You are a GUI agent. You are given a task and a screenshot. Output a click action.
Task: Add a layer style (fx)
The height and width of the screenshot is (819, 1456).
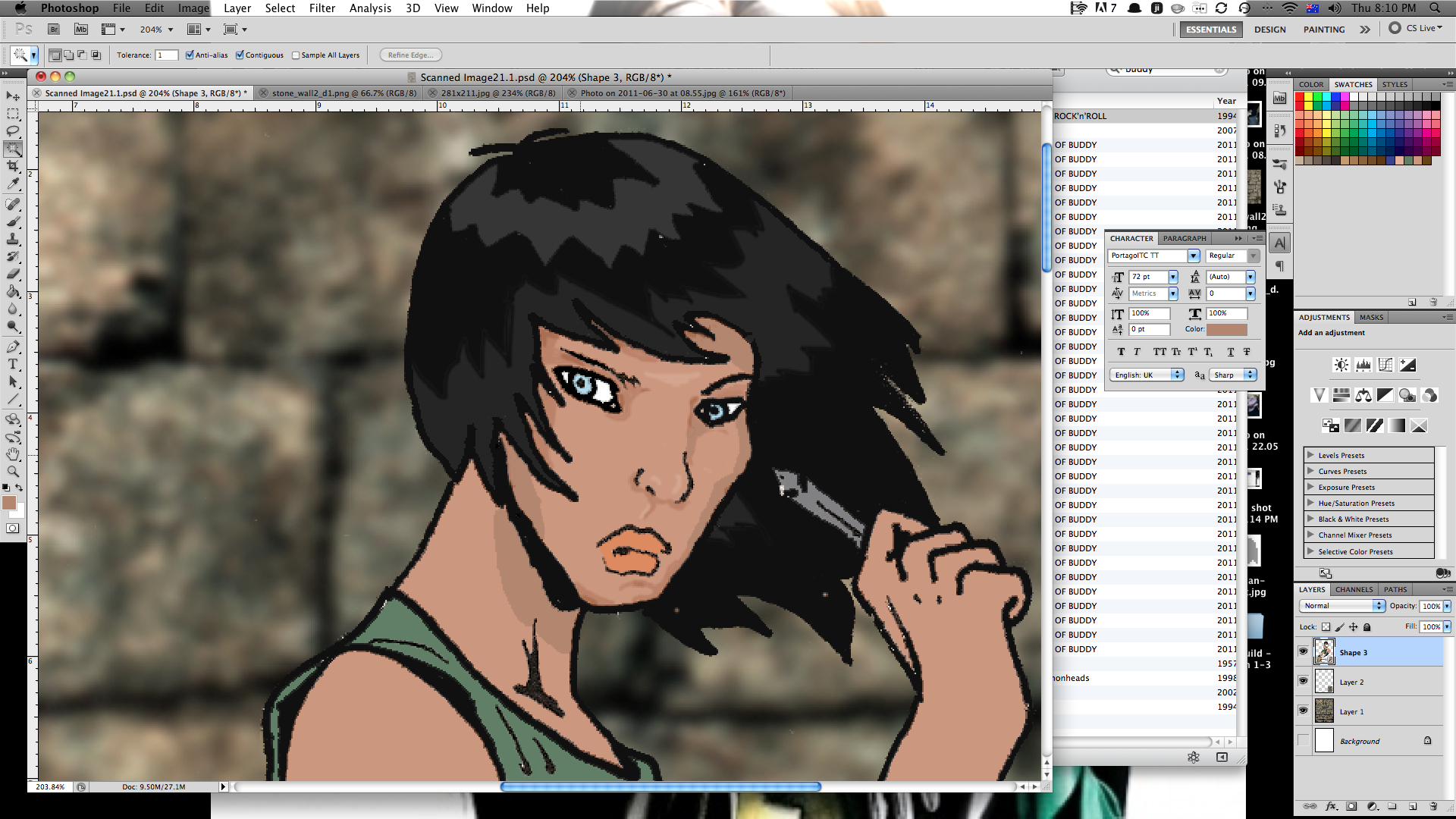pos(1331,806)
